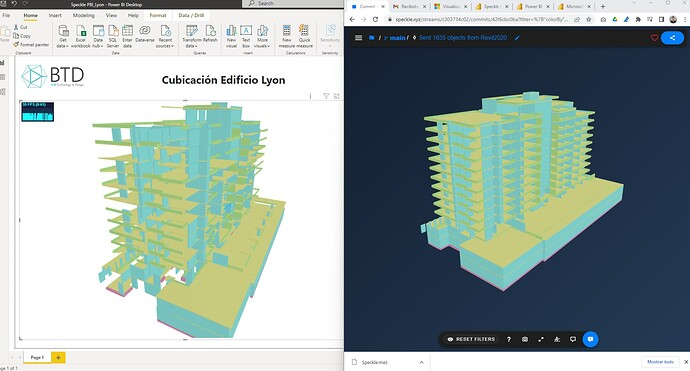690x371 pixels.
Task: Create a Quick measure
Action: [x=305, y=36]
